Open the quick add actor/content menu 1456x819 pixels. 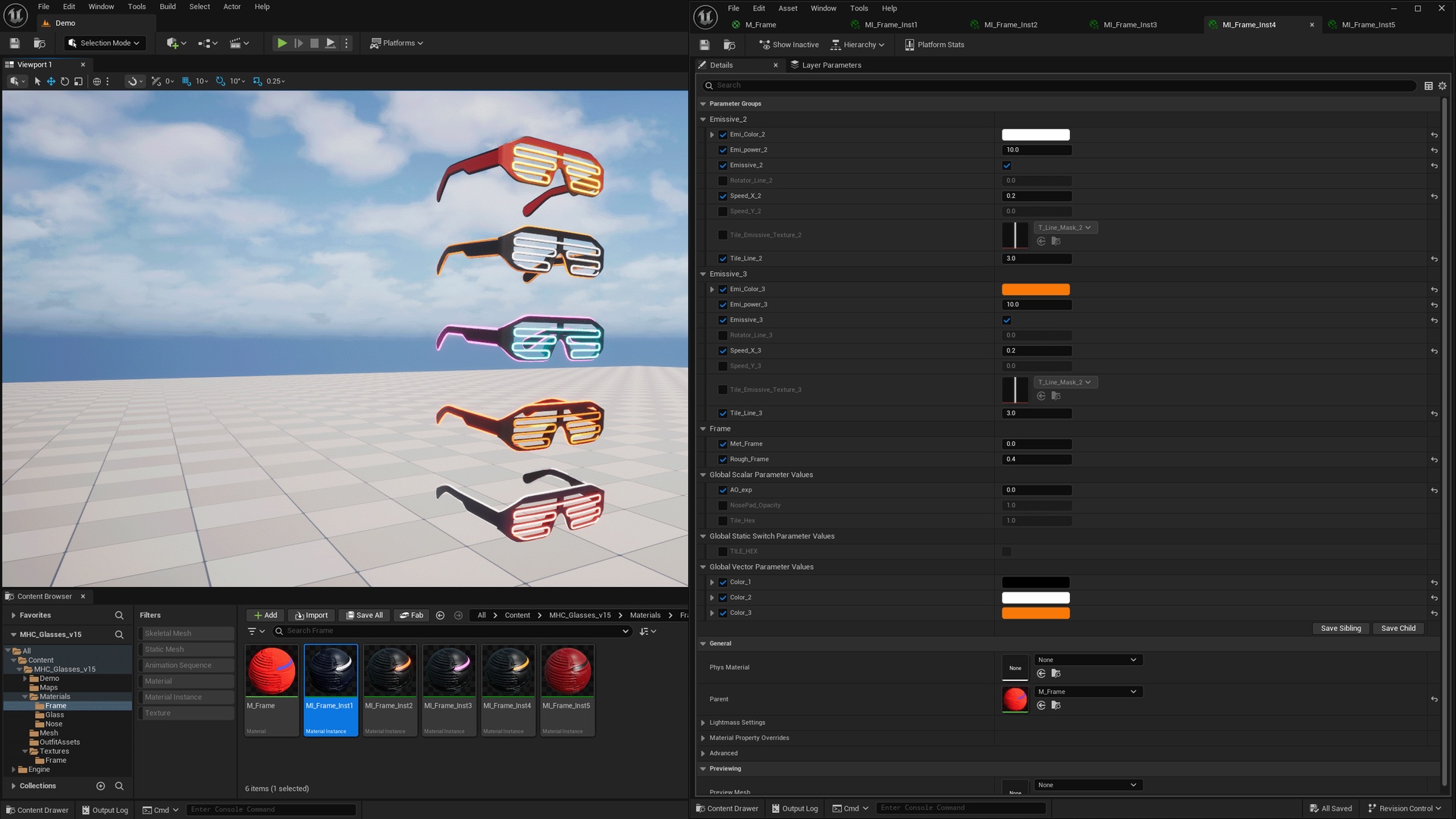176,43
